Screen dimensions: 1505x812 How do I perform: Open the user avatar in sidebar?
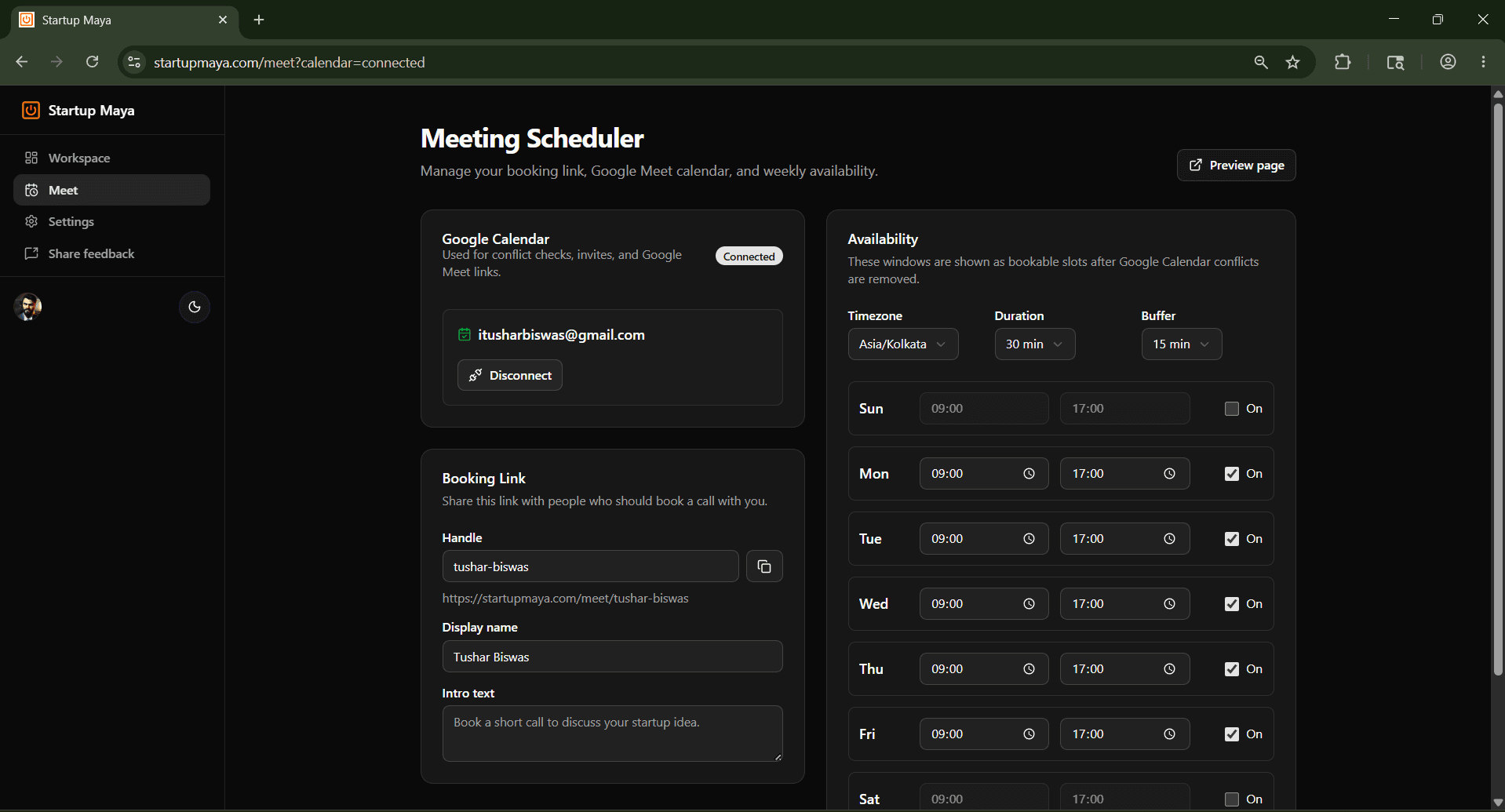tap(27, 307)
